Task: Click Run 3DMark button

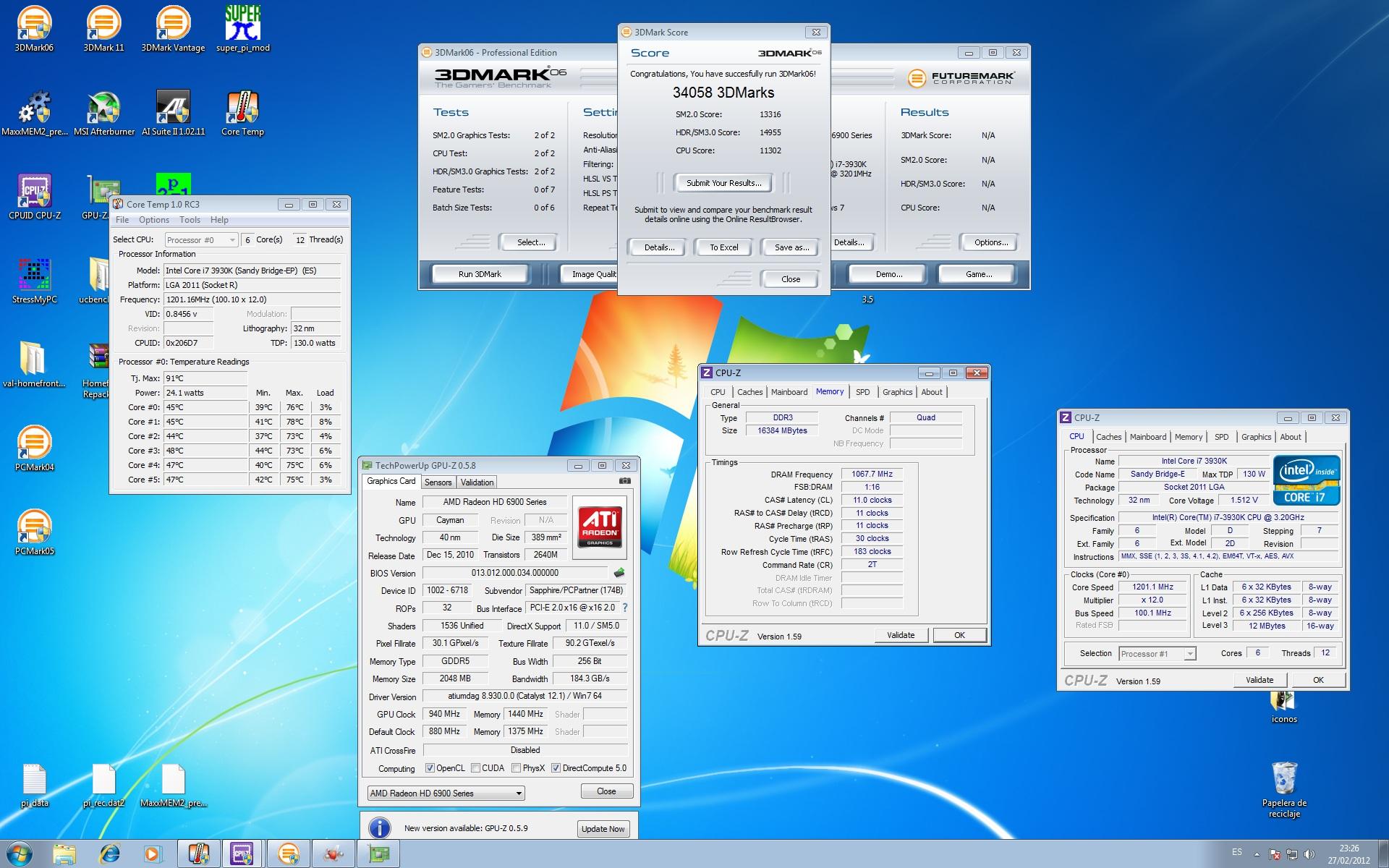Action: coord(480,274)
